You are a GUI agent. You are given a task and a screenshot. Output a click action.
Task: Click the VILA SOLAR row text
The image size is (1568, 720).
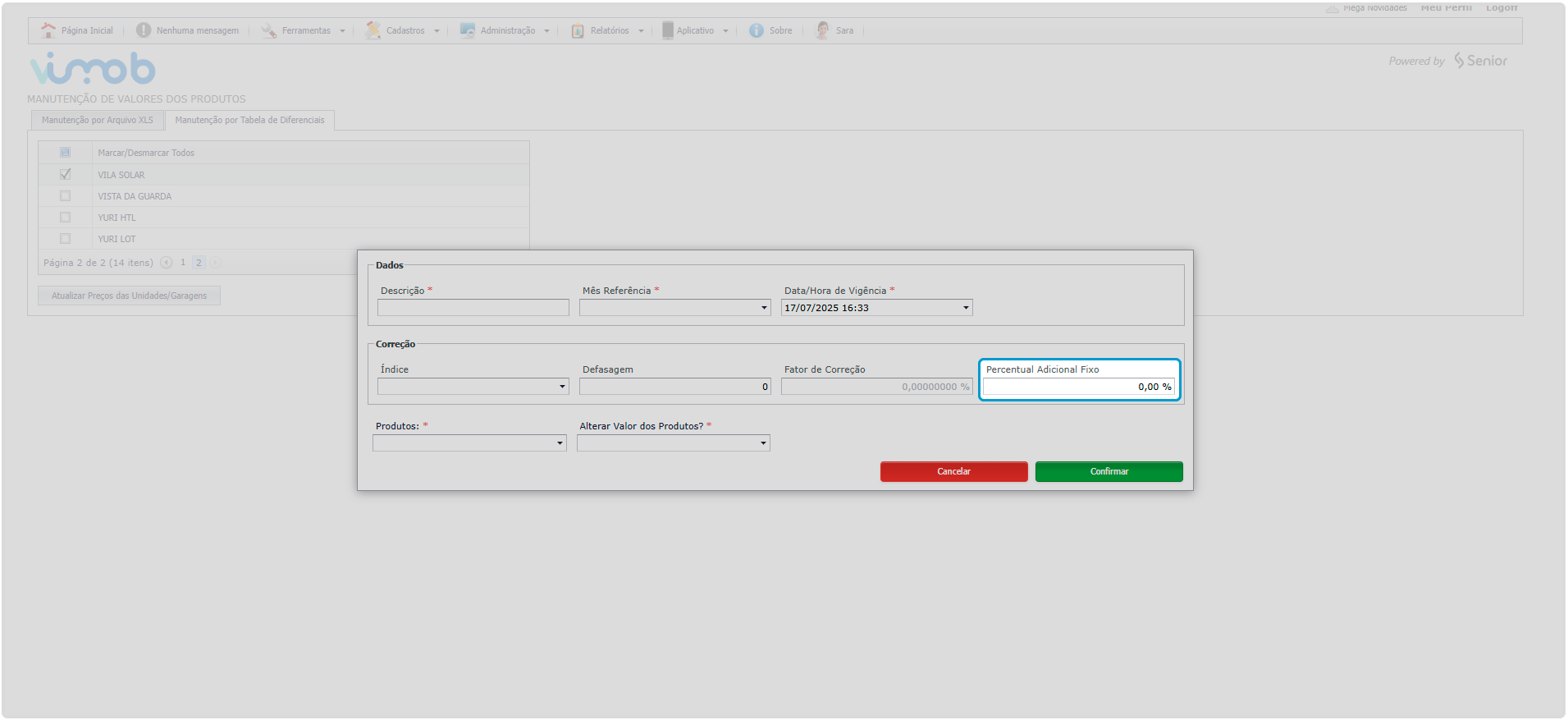point(121,175)
